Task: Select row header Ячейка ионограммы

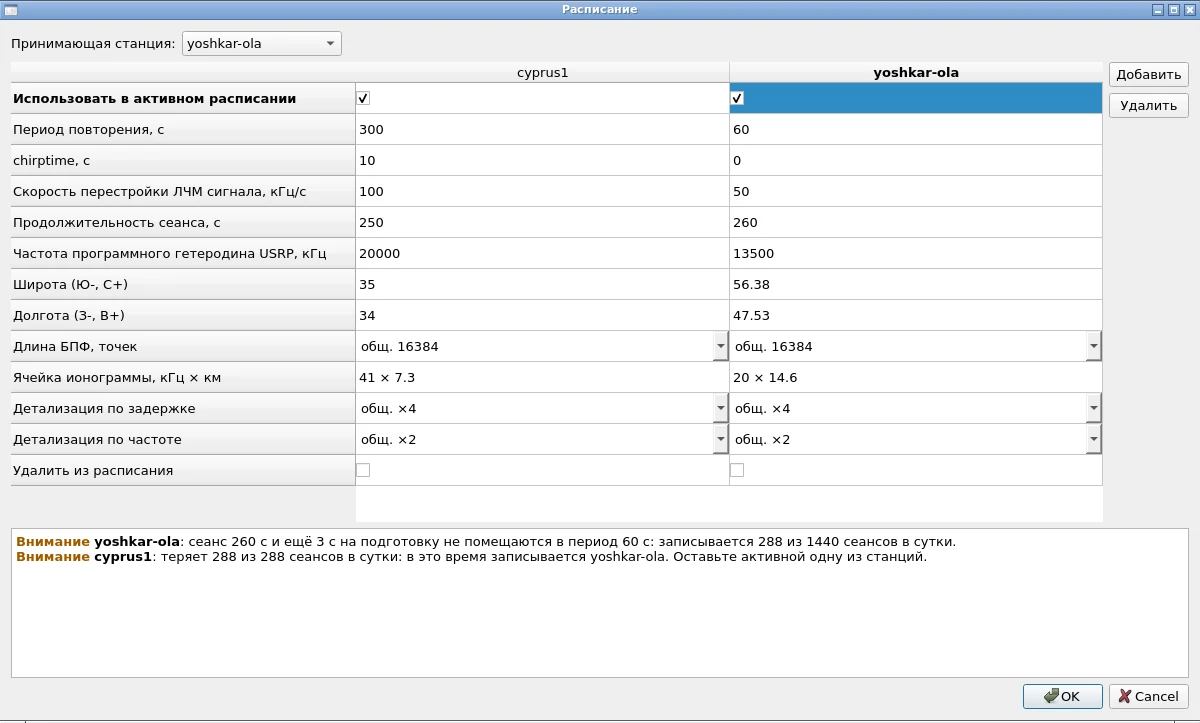Action: (183, 377)
